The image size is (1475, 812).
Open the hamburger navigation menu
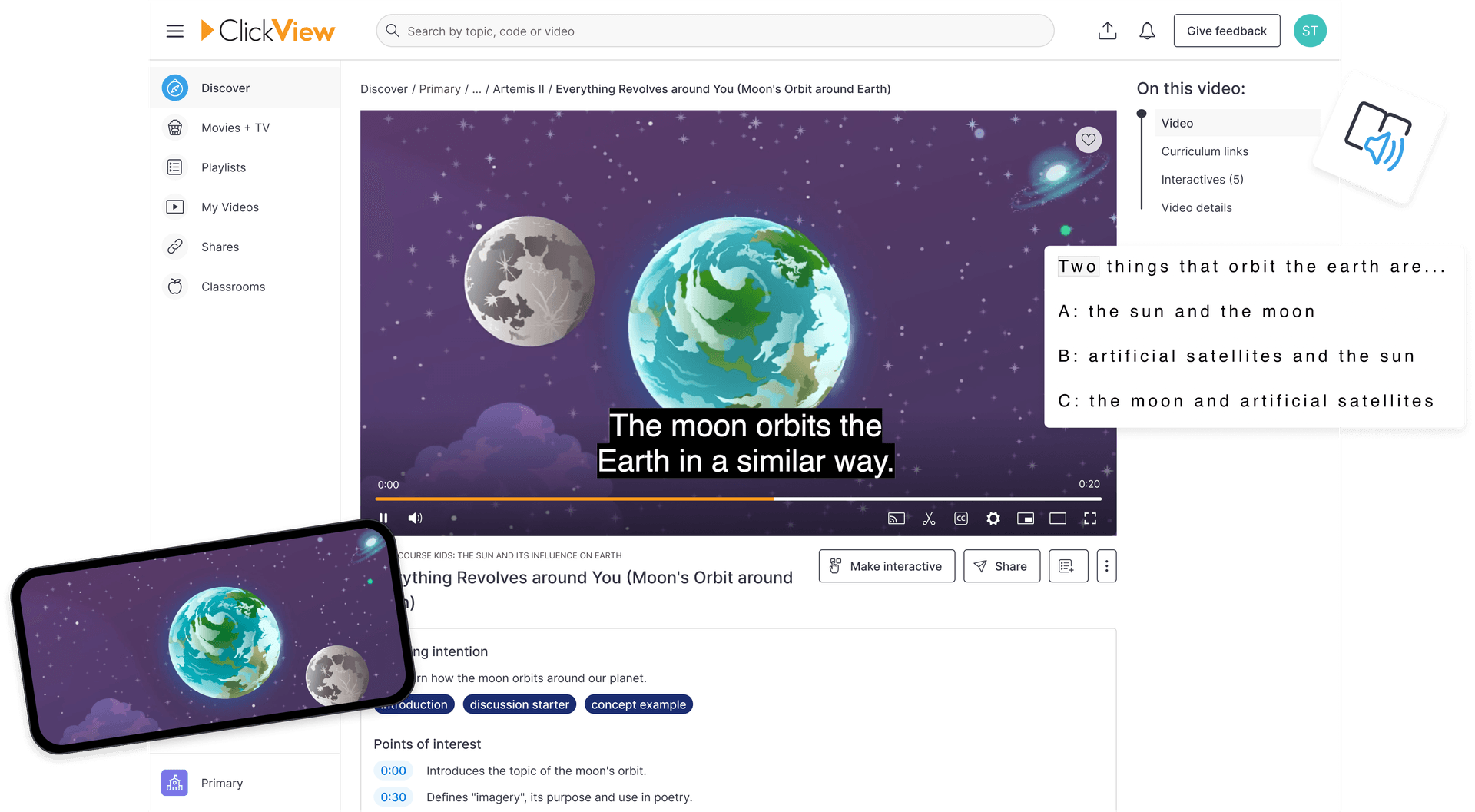(x=175, y=31)
